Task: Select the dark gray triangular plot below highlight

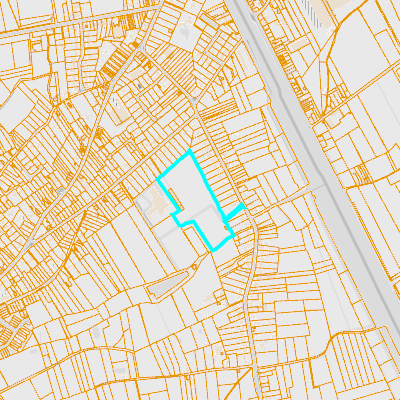Action: (168, 284)
